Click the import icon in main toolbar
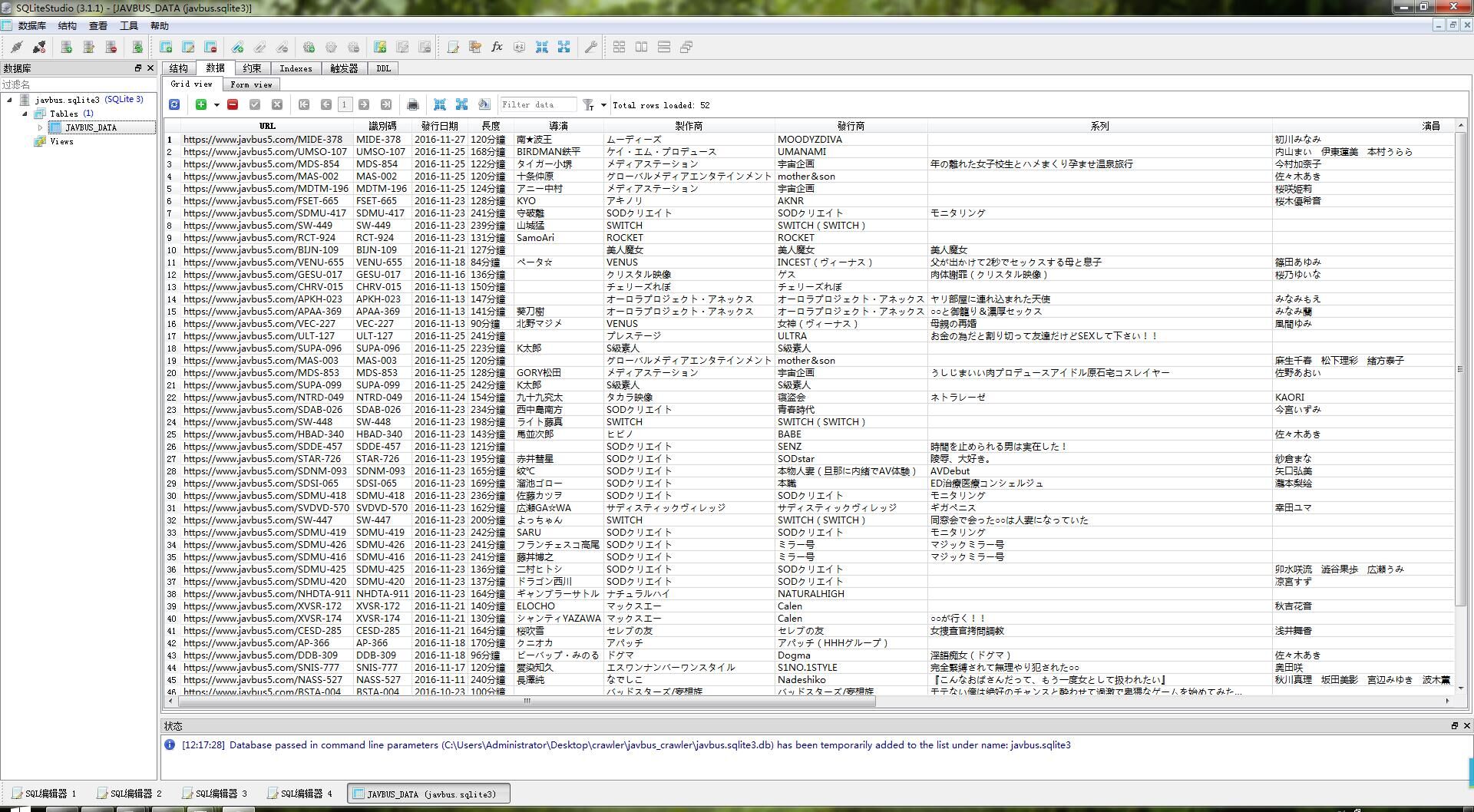This screenshot has height=812, width=1474. click(542, 47)
